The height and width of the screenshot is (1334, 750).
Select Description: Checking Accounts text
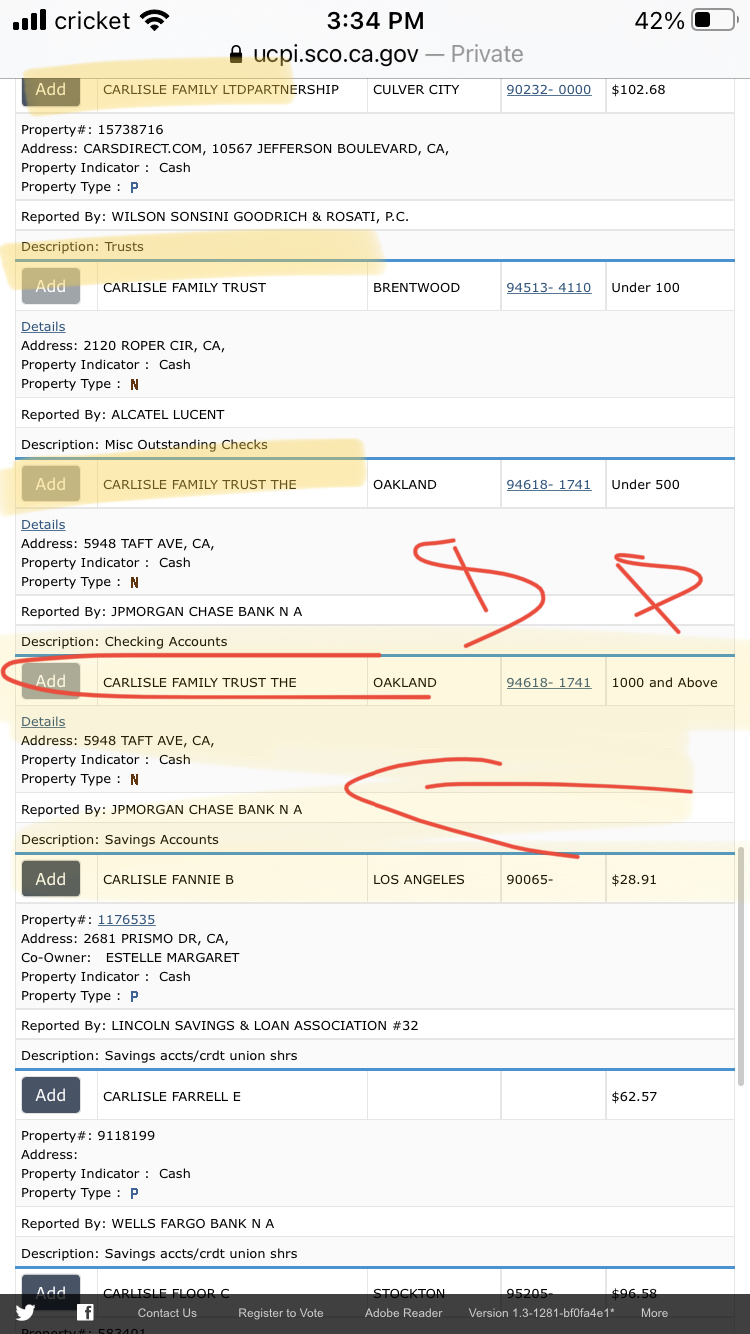point(124,641)
